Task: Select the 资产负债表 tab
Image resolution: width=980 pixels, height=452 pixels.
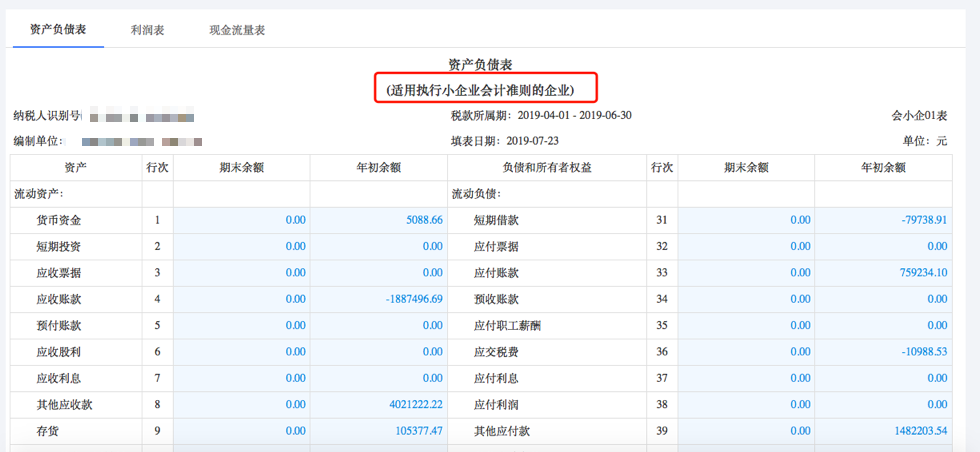Action: click(x=58, y=29)
